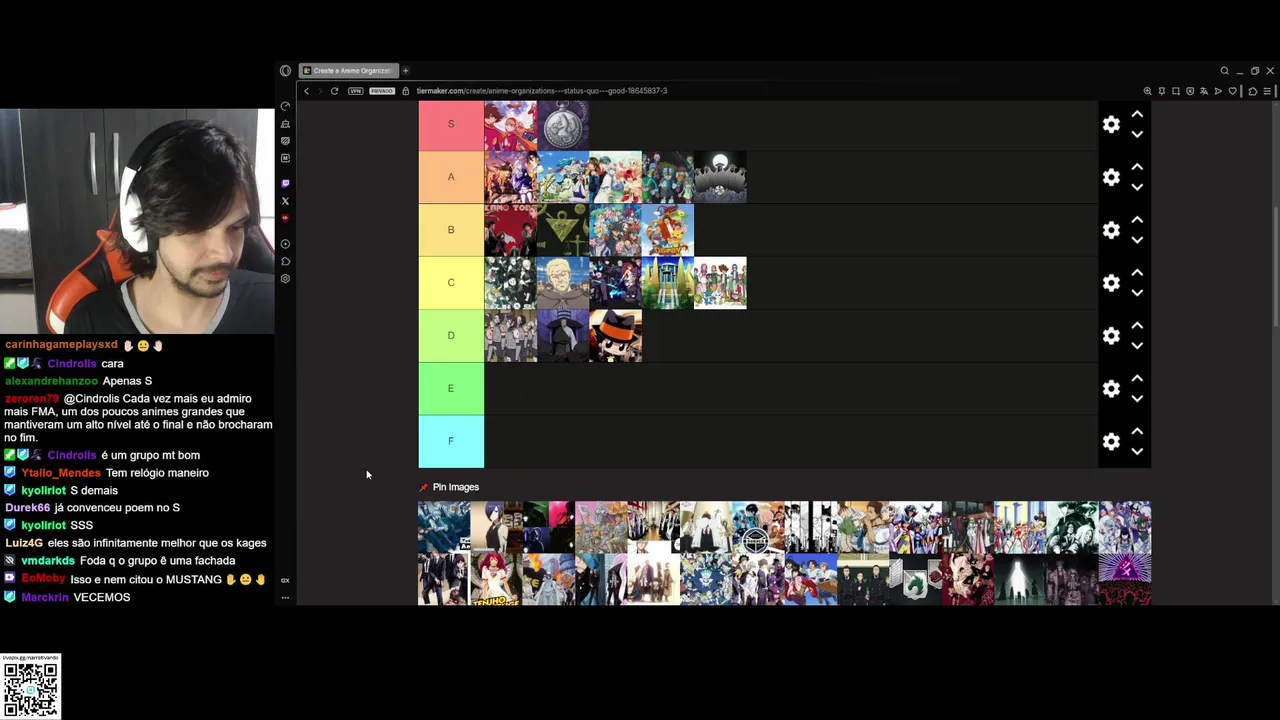Open settings gear for tier C row
The height and width of the screenshot is (720, 1280).
1111,283
